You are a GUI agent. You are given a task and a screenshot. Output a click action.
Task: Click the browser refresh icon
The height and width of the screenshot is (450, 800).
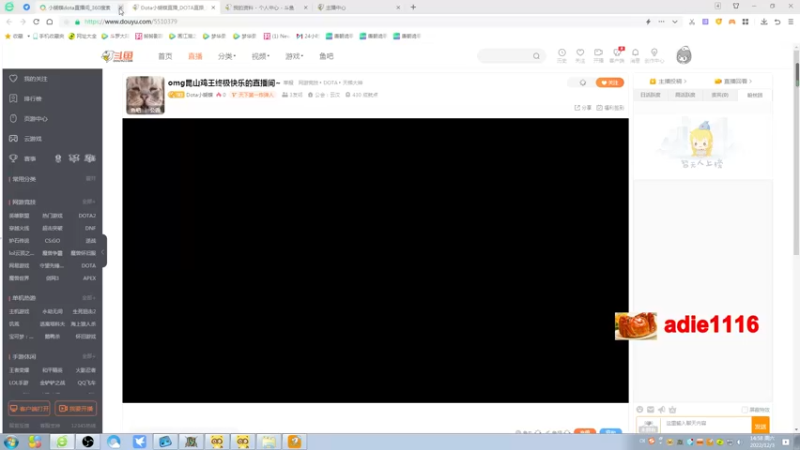pyautogui.click(x=36, y=22)
